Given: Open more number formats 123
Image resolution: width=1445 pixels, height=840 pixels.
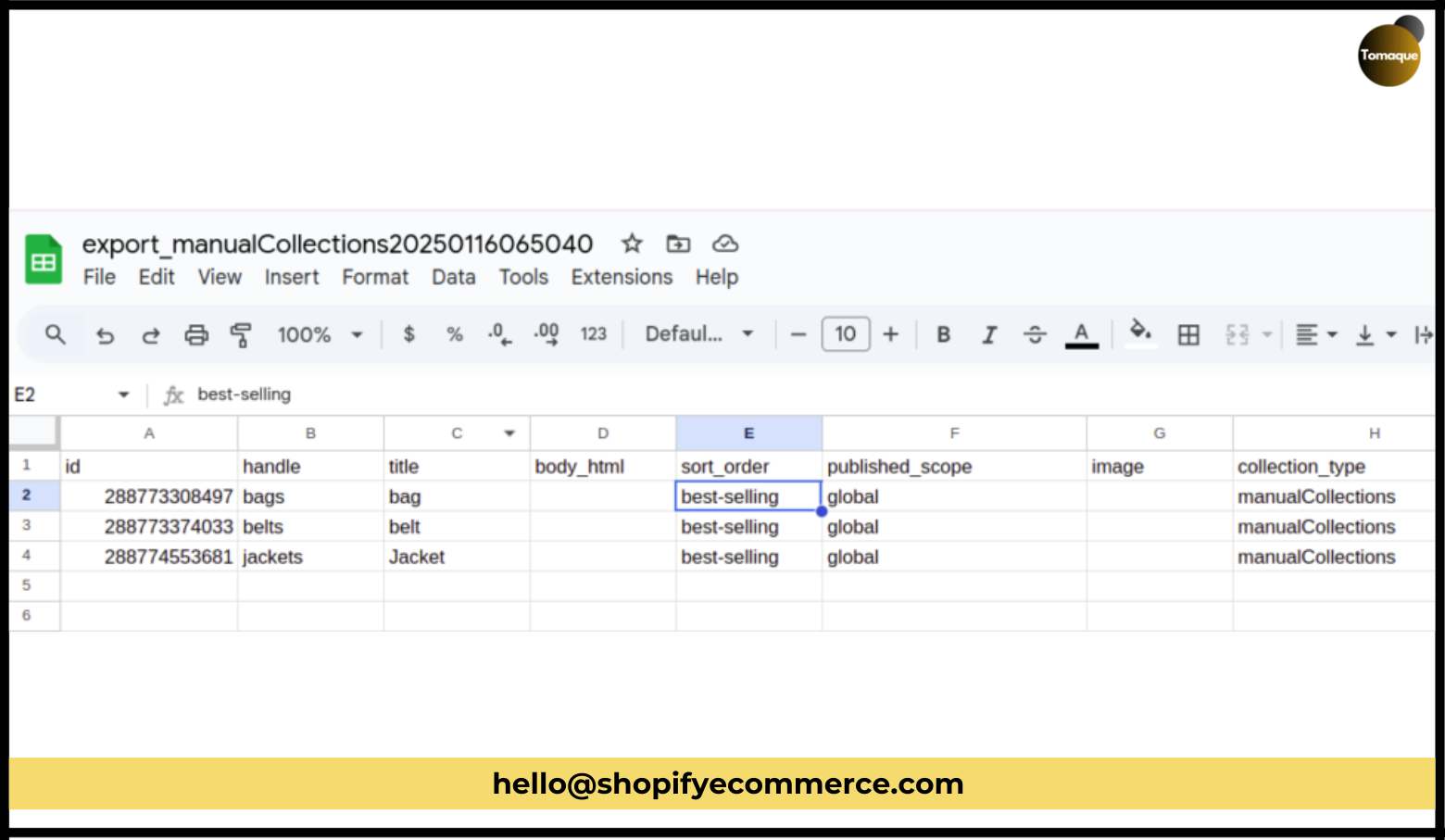Looking at the screenshot, I should click(x=594, y=334).
